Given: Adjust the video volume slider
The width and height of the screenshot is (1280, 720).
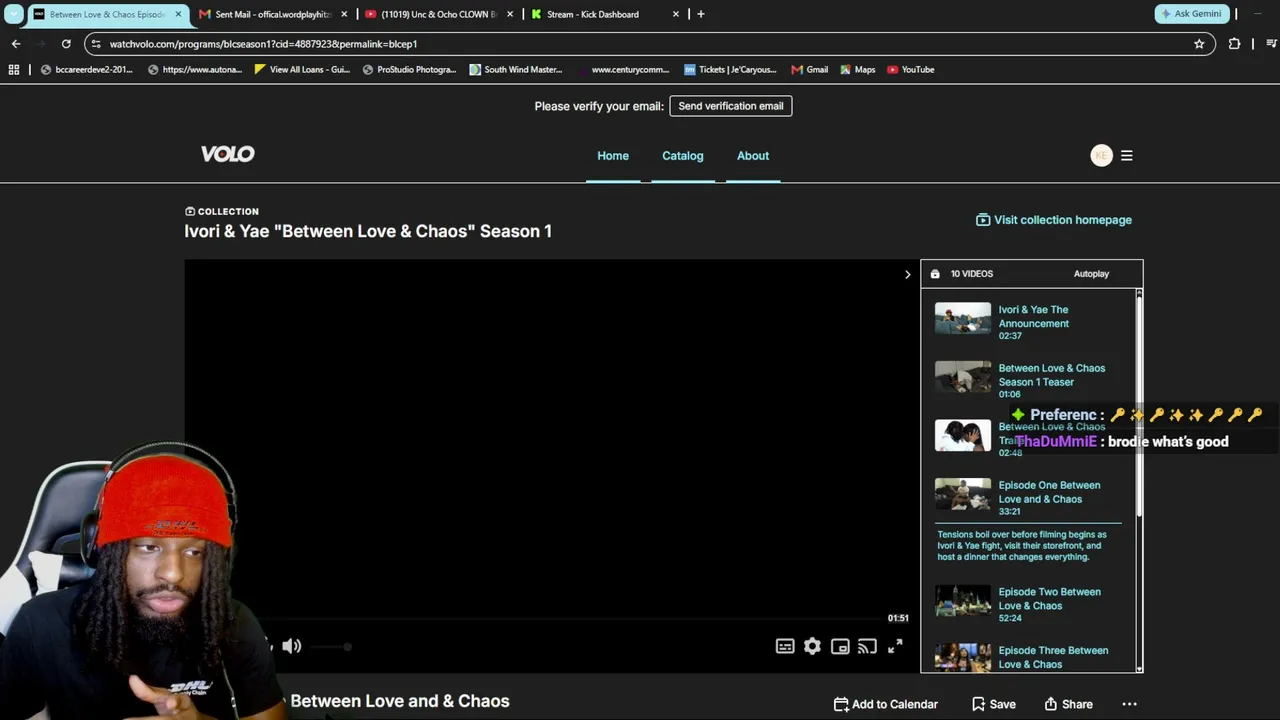Looking at the screenshot, I should point(330,647).
